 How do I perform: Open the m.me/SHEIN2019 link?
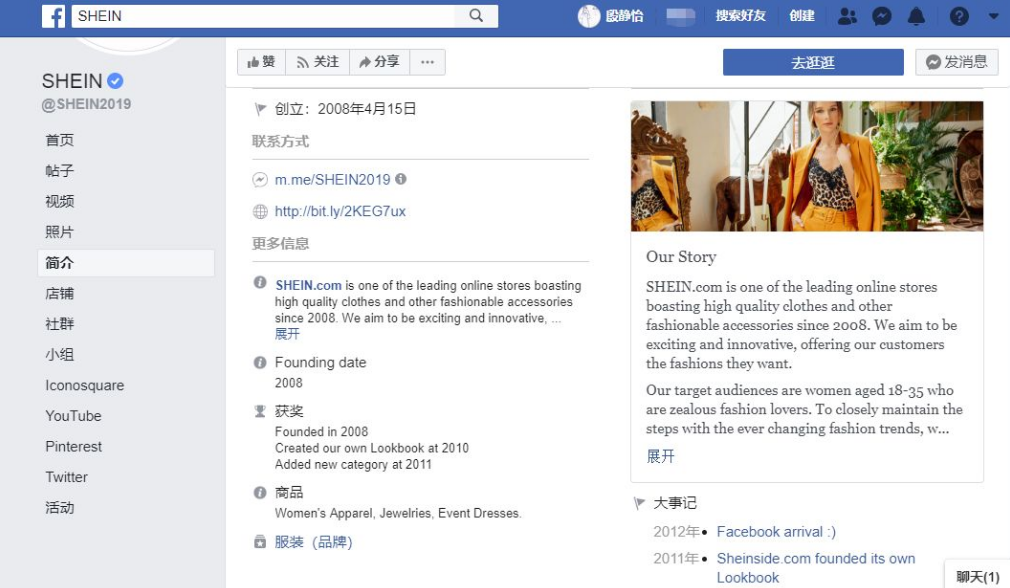click(332, 180)
